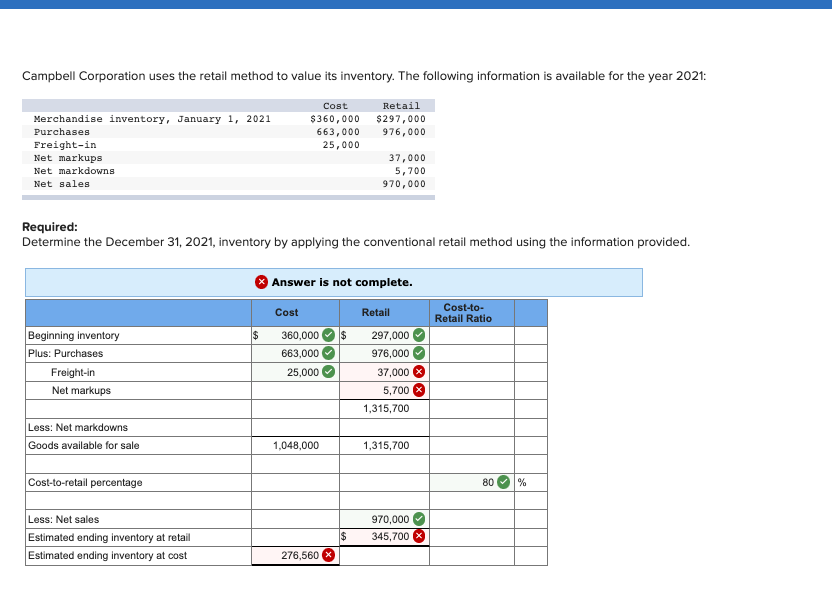Click Beginning inventory row label
The image size is (832, 592).
click(74, 335)
